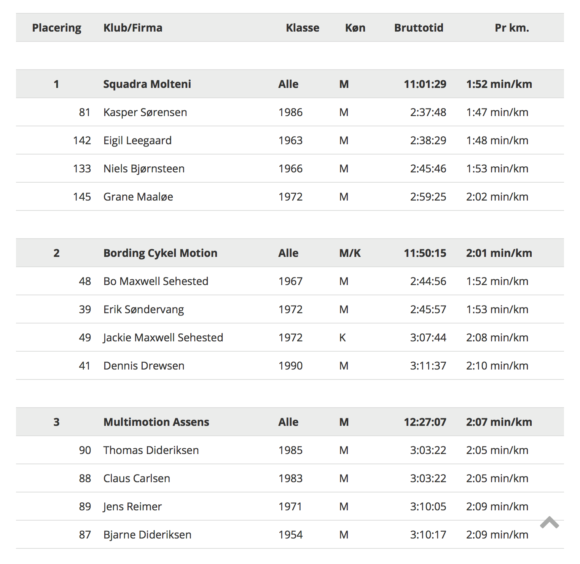Screen dimensions: 580x564
Task: Click Bjarne Dideriksen's name
Action: click(x=147, y=534)
